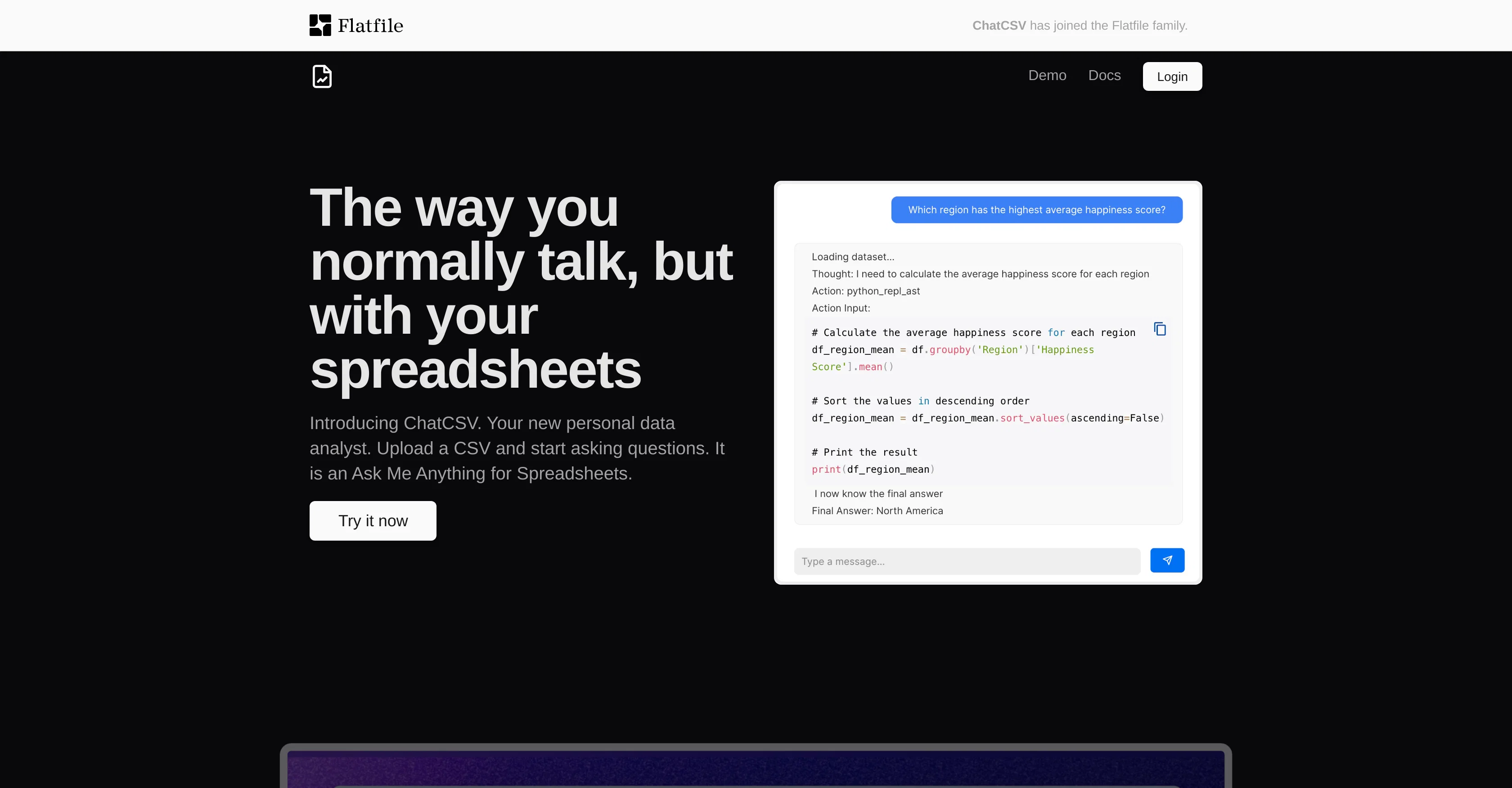1512x788 pixels.
Task: Click the ChatCSV document-chart logo icon
Action: click(322, 76)
